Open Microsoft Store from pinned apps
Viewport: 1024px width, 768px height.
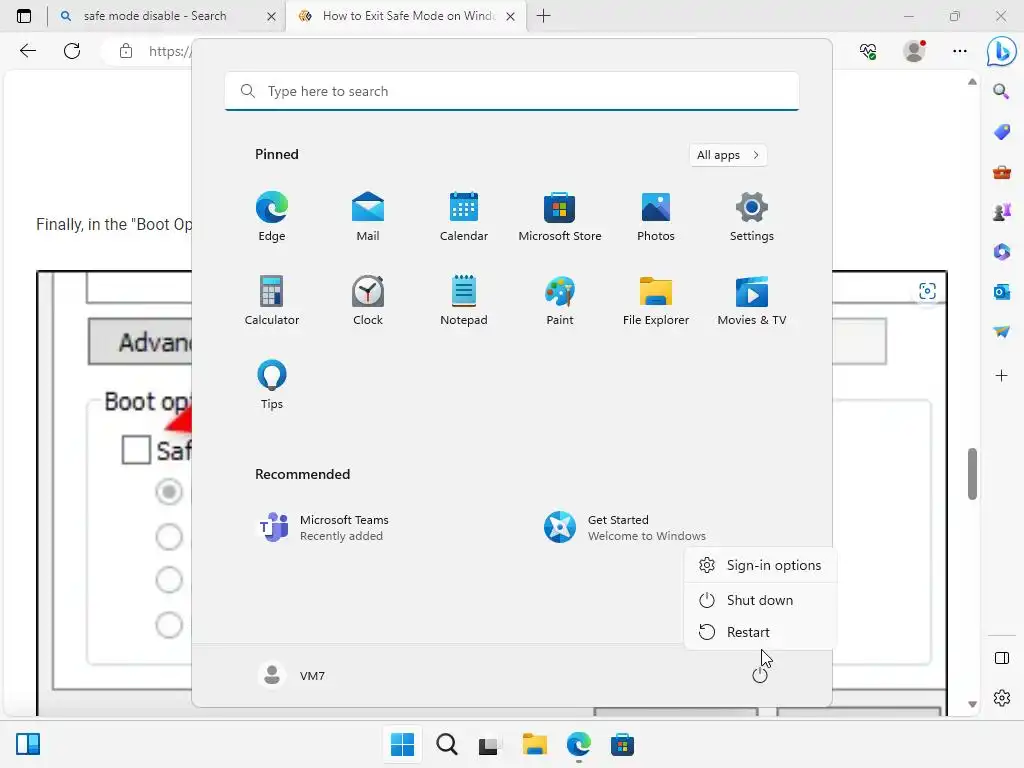[560, 216]
